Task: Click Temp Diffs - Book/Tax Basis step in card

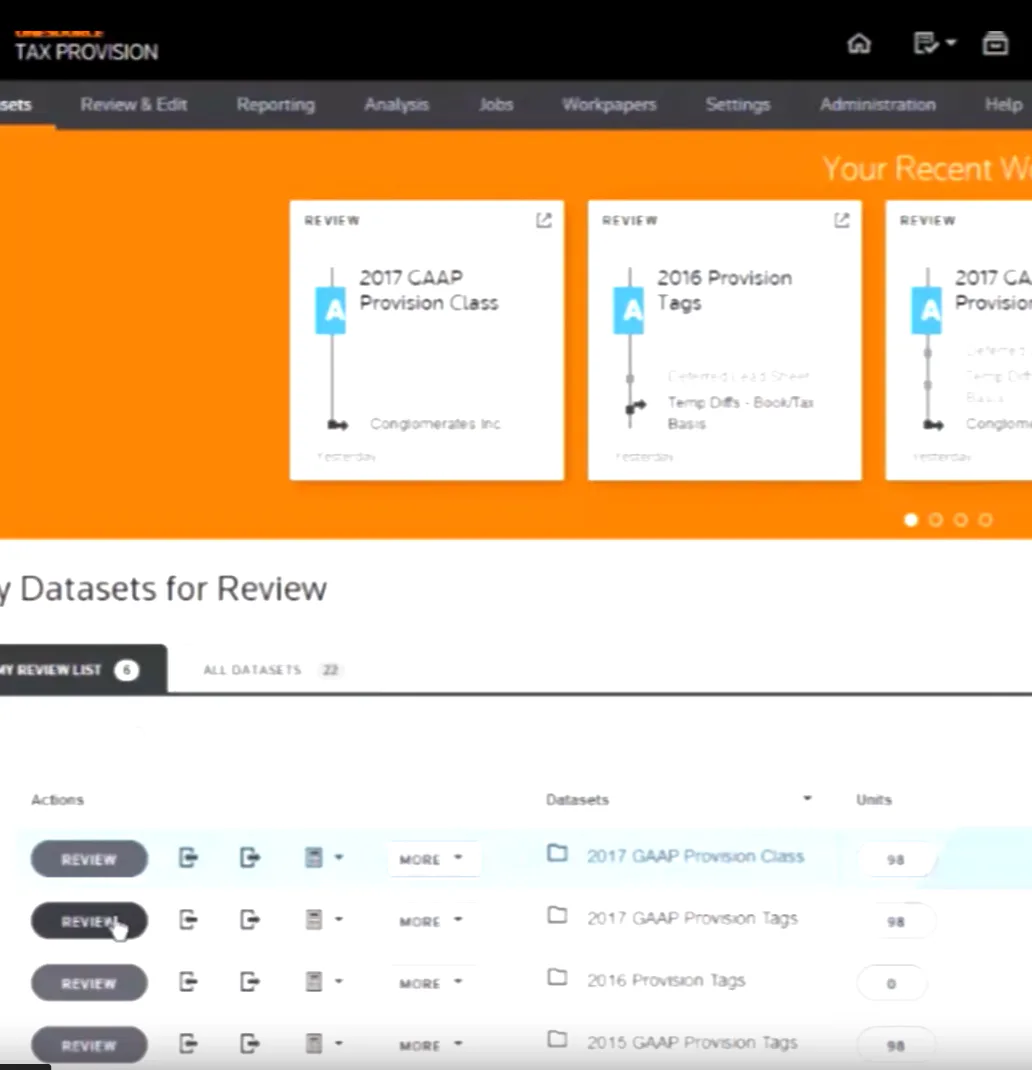Action: point(740,413)
